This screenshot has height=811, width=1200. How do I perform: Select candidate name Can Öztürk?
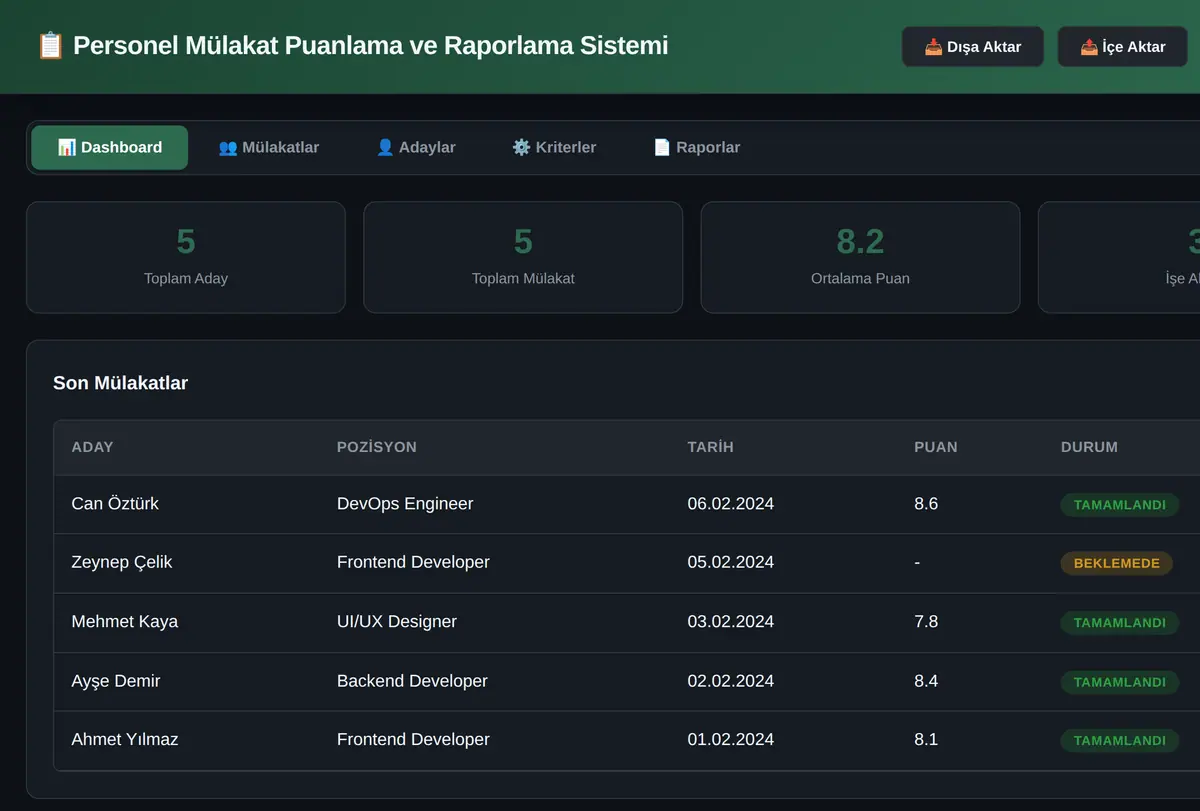pos(115,504)
